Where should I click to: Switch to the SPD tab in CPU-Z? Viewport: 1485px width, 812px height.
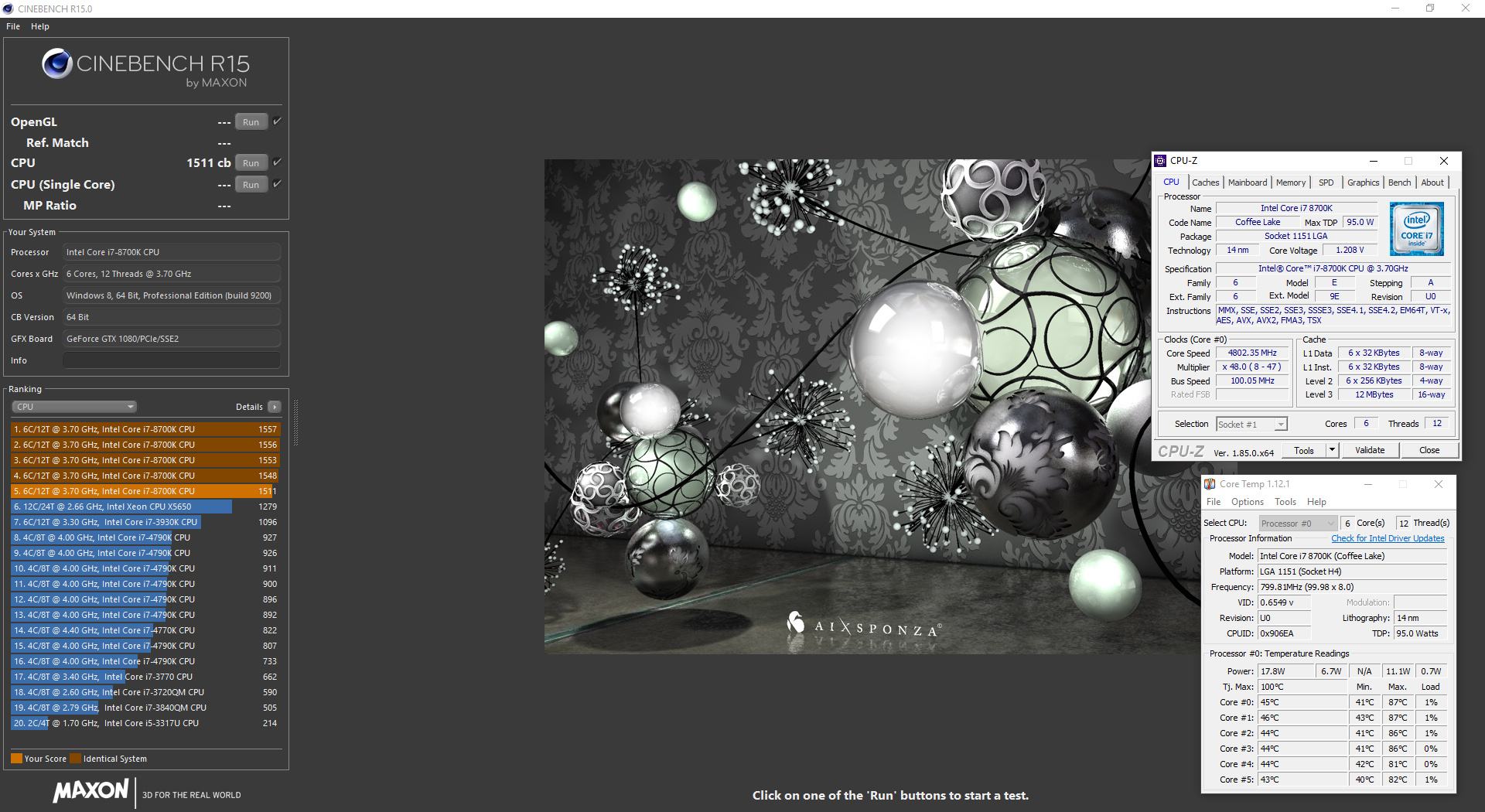tap(1326, 183)
